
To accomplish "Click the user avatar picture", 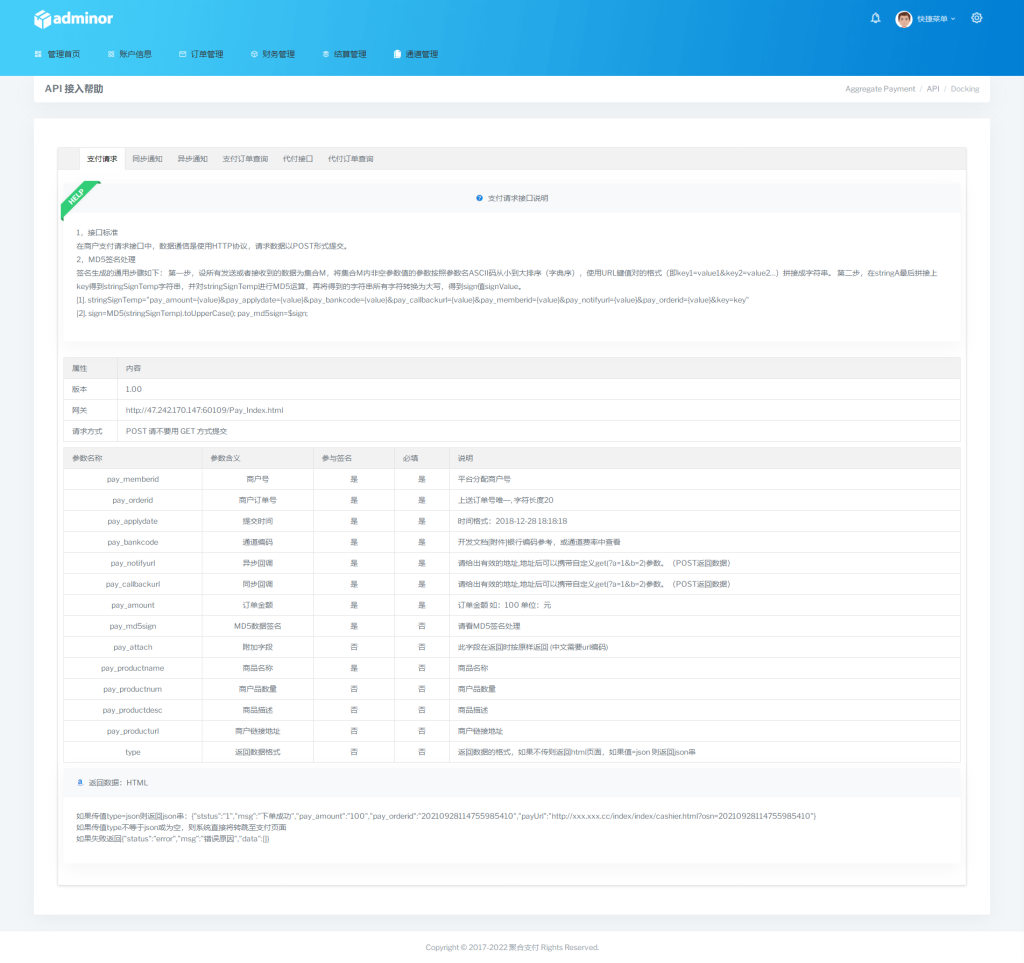I will (x=904, y=19).
